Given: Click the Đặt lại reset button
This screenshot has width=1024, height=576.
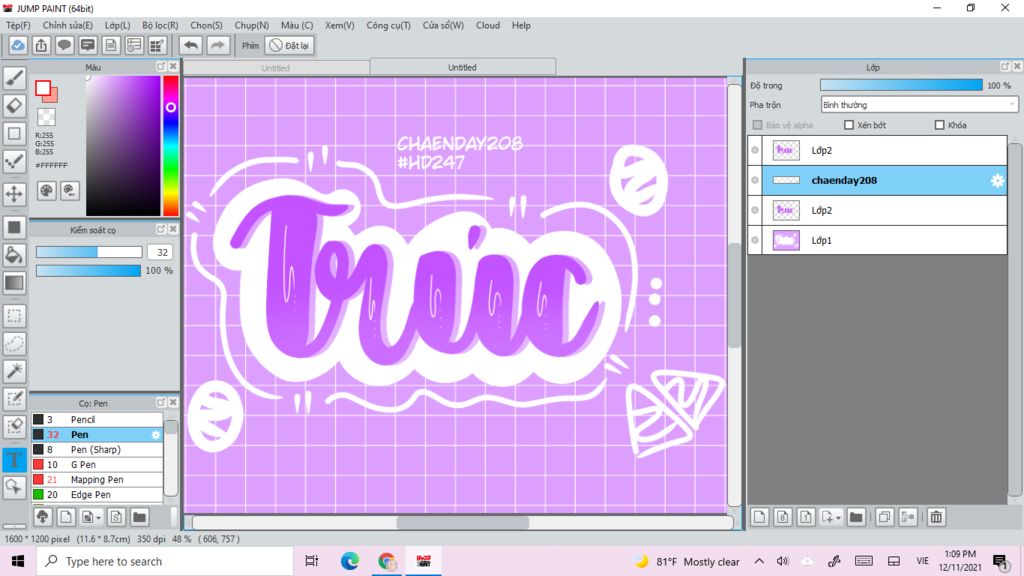Looking at the screenshot, I should [x=289, y=45].
